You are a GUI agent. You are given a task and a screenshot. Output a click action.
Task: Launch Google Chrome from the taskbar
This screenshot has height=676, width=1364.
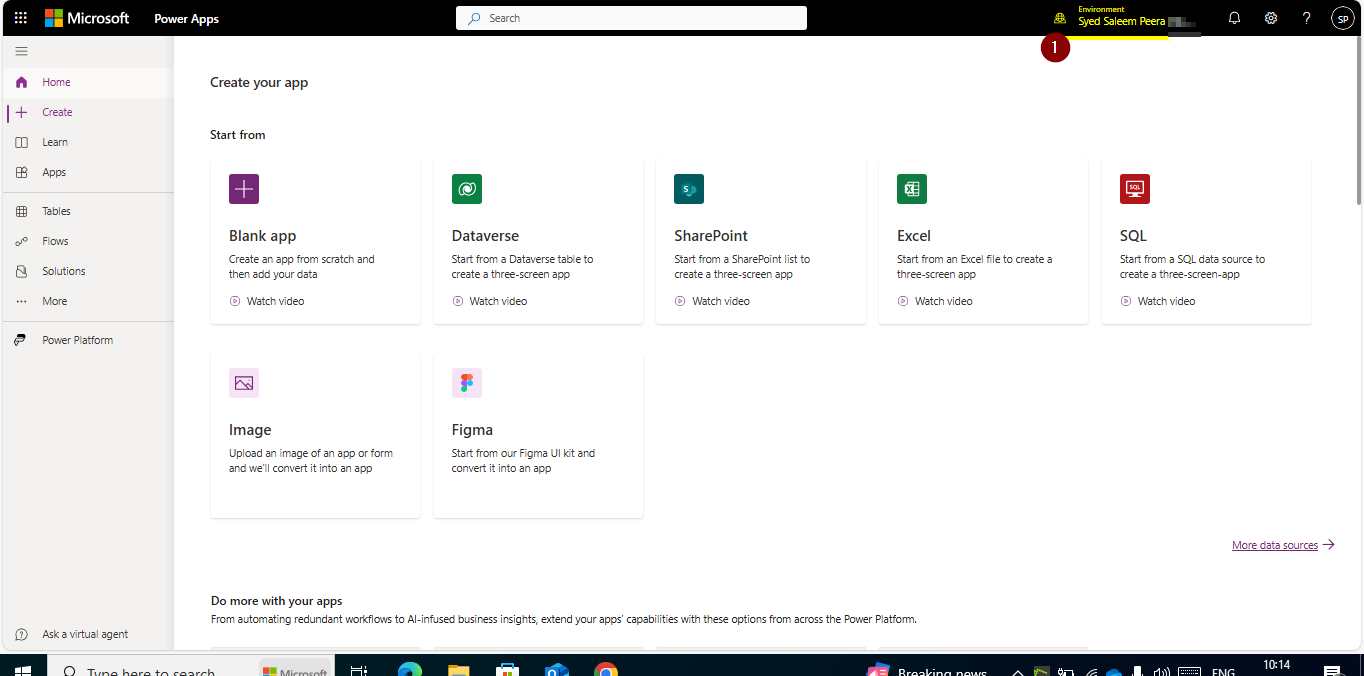pyautogui.click(x=605, y=670)
